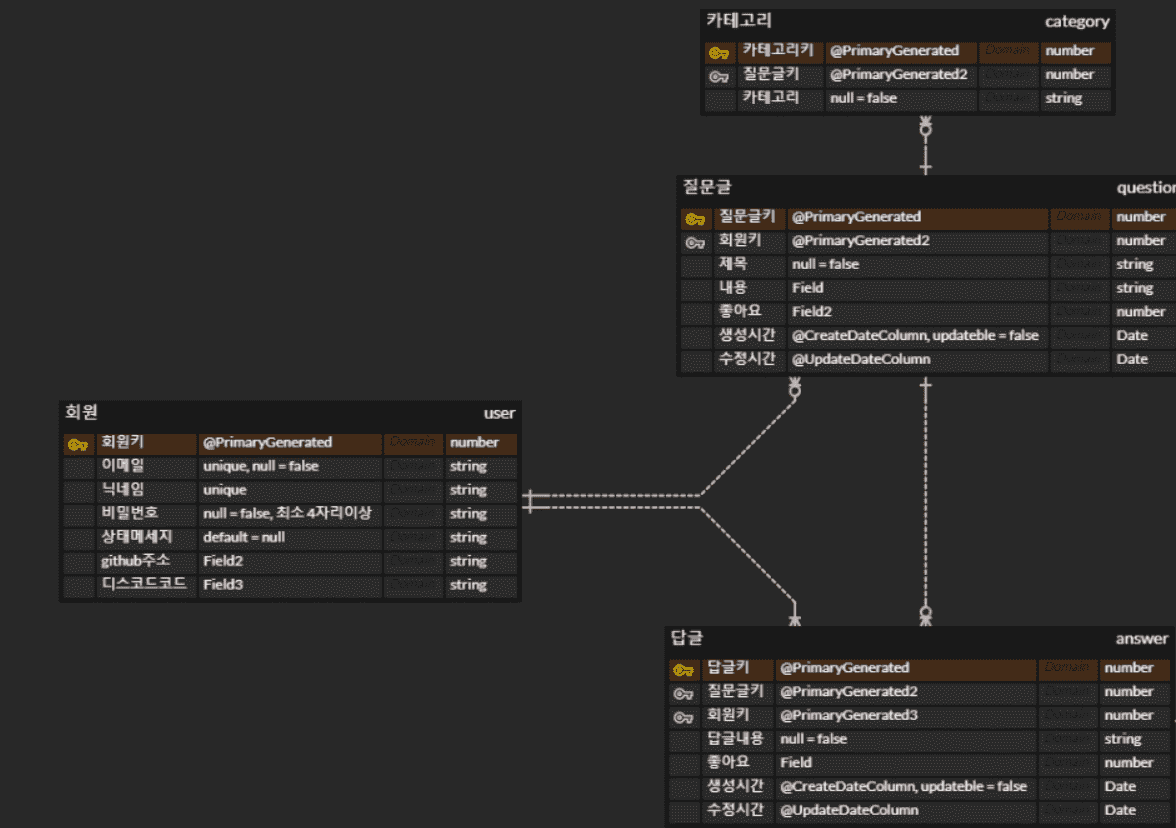This screenshot has width=1176, height=828.
Task: Select the github주소 column name
Action: pos(136,561)
